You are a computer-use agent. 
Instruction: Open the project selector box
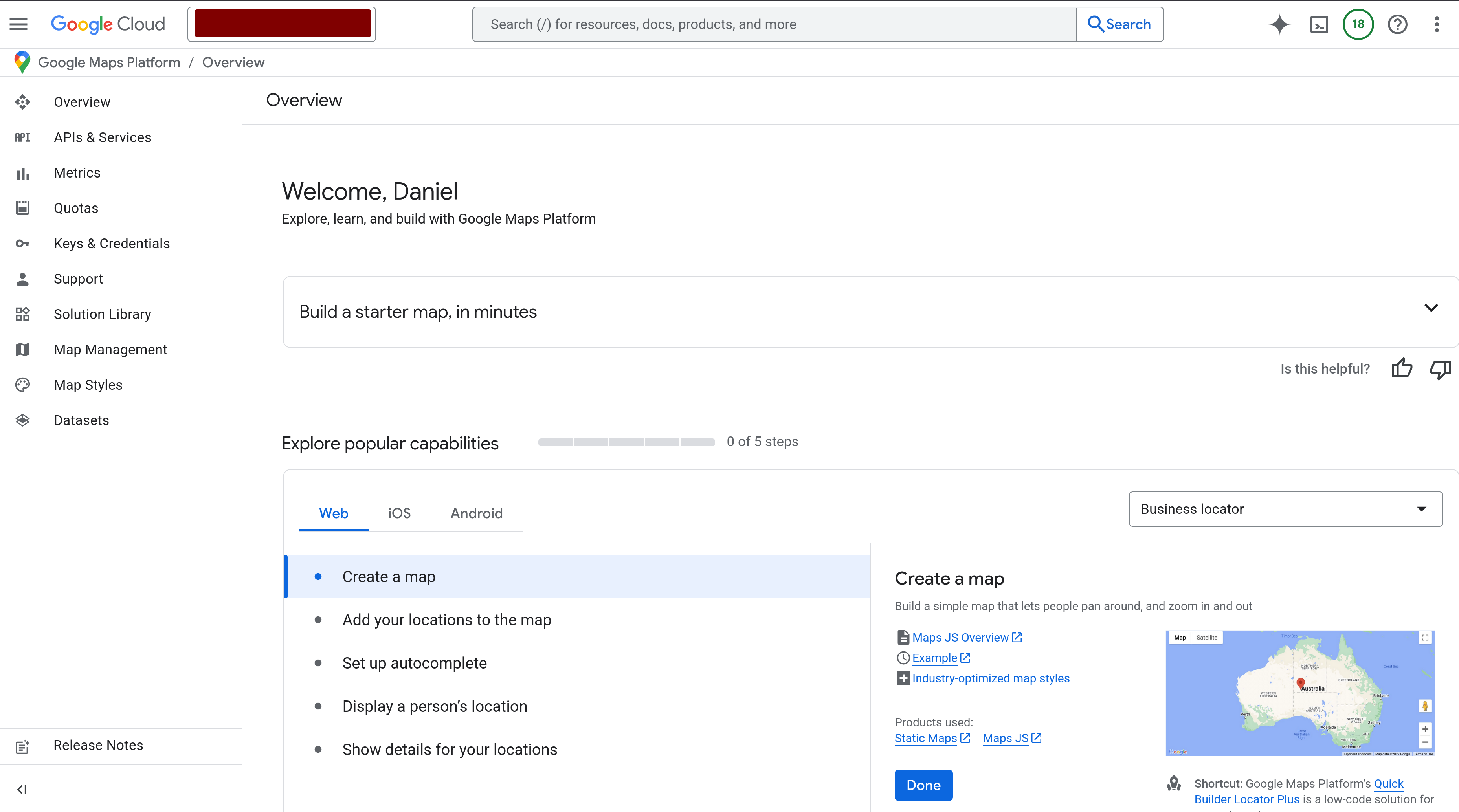tap(281, 24)
